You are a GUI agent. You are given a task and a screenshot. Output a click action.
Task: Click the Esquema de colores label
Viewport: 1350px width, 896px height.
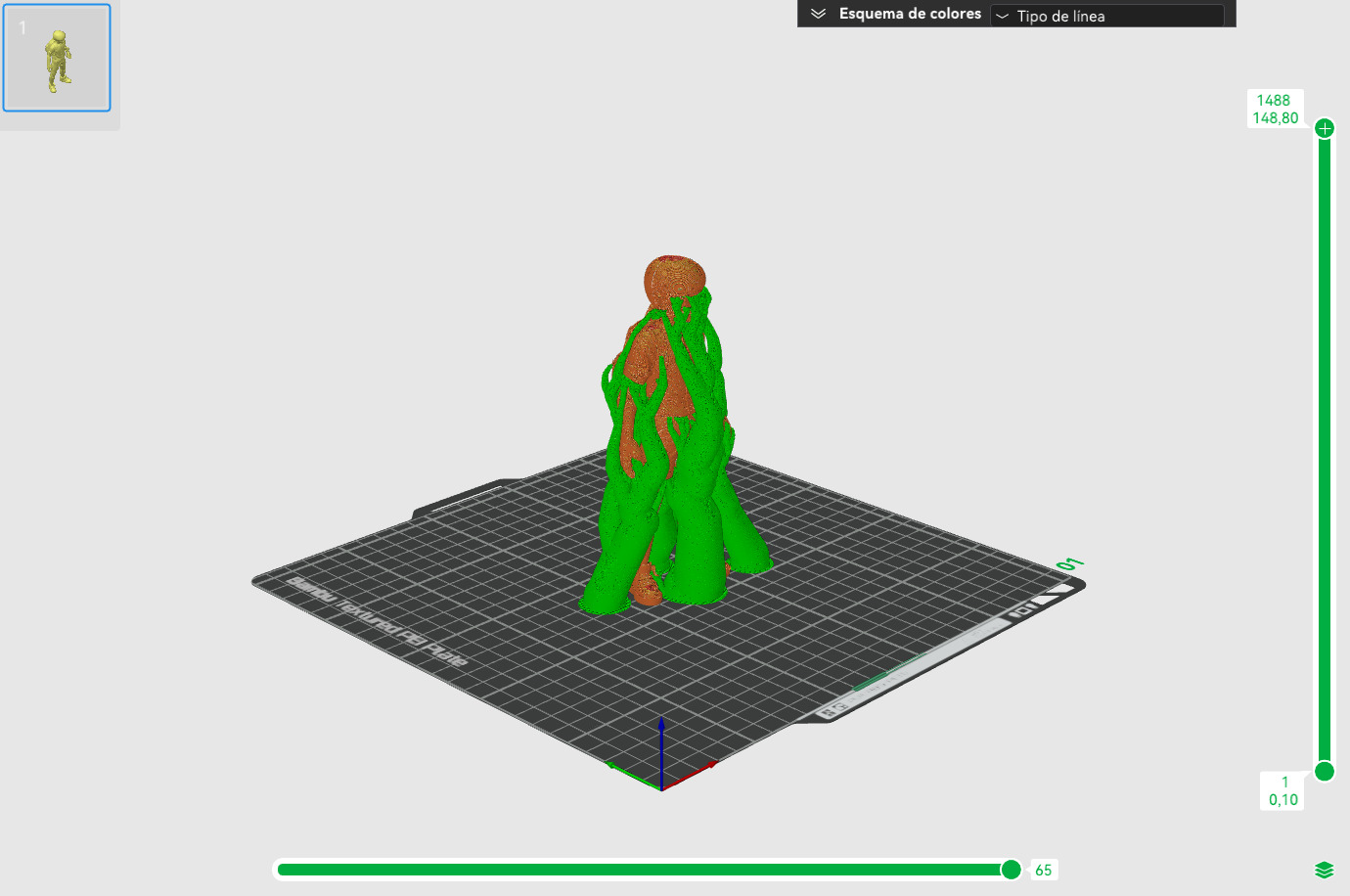point(910,14)
